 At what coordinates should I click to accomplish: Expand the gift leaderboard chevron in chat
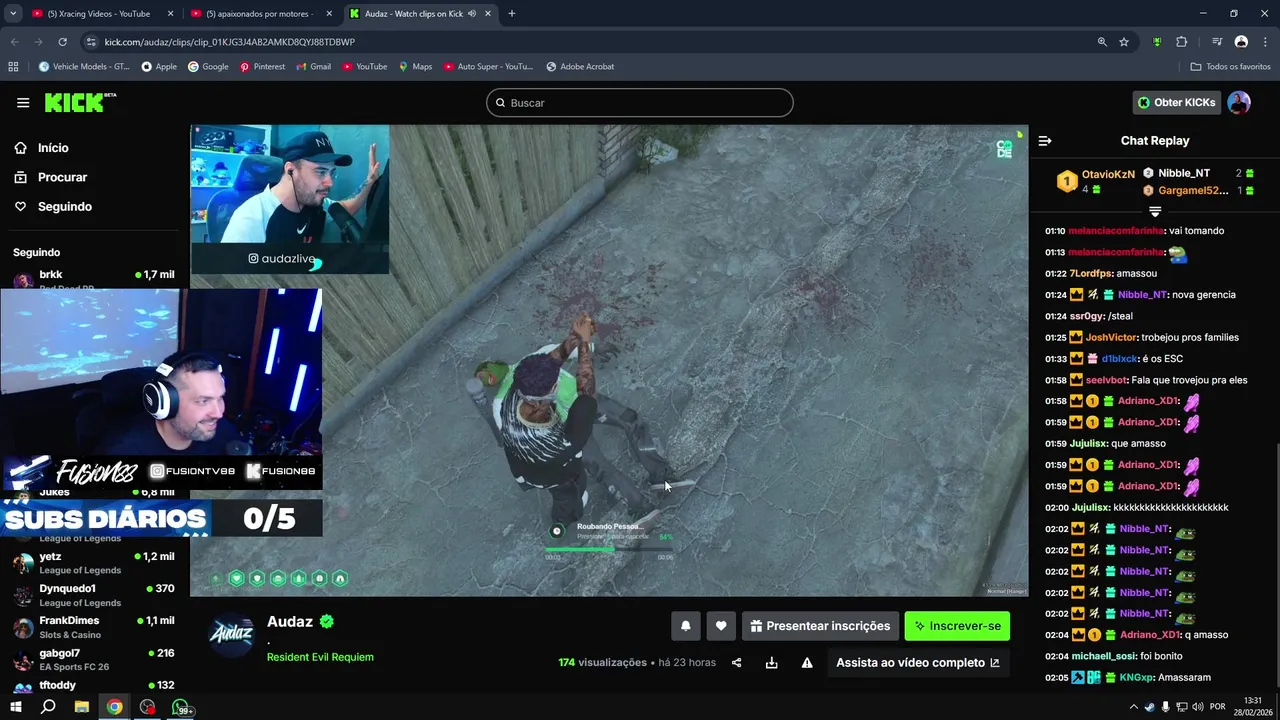(x=1155, y=212)
